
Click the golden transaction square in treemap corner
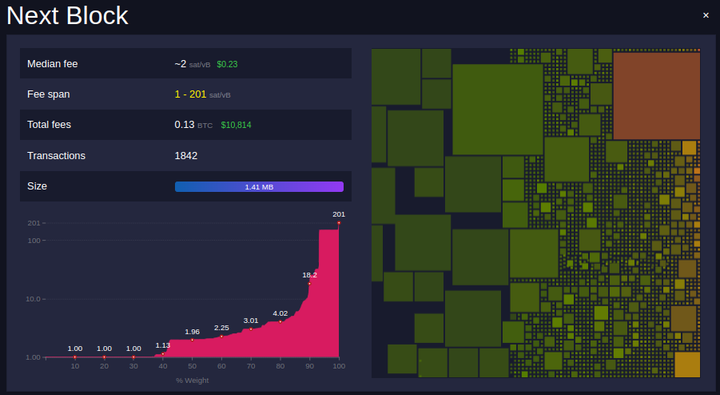coord(687,365)
